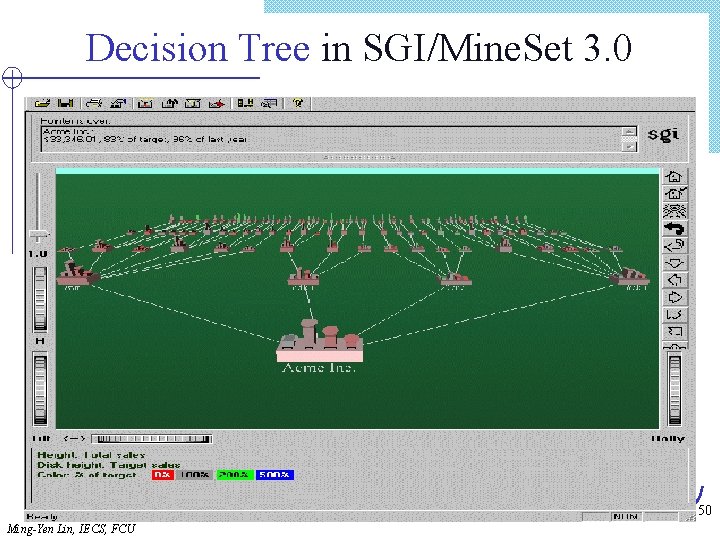
Task: Click the right Dolly thumbwheel
Action: pos(675,389)
